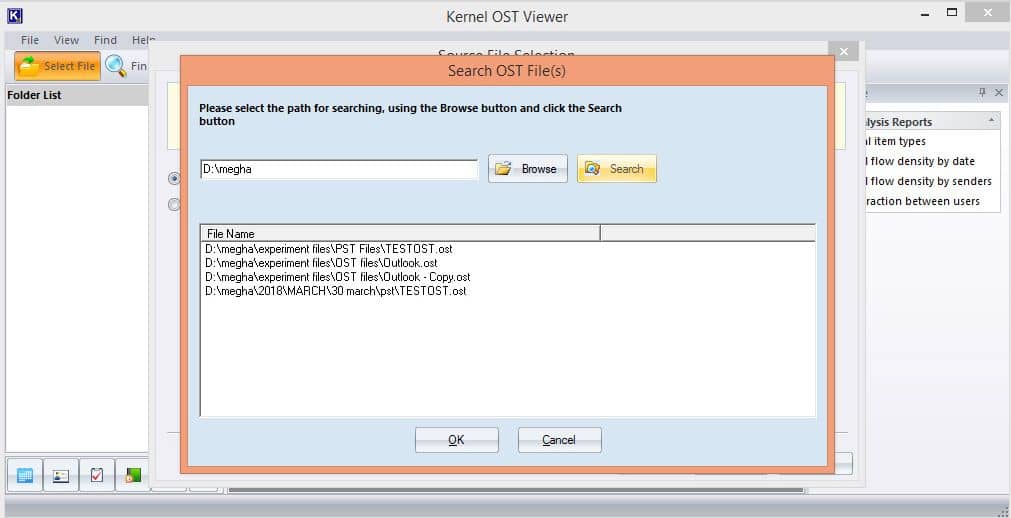The image size is (1011, 518).
Task: Open the Find menu
Action: pos(105,40)
